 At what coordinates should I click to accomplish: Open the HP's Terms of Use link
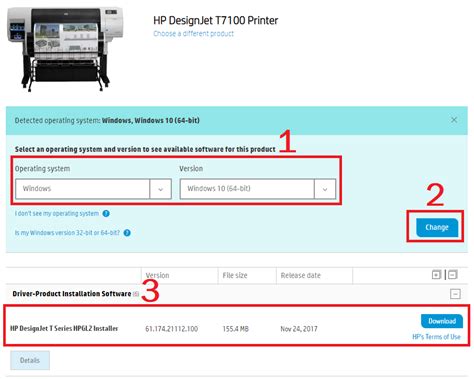click(436, 337)
